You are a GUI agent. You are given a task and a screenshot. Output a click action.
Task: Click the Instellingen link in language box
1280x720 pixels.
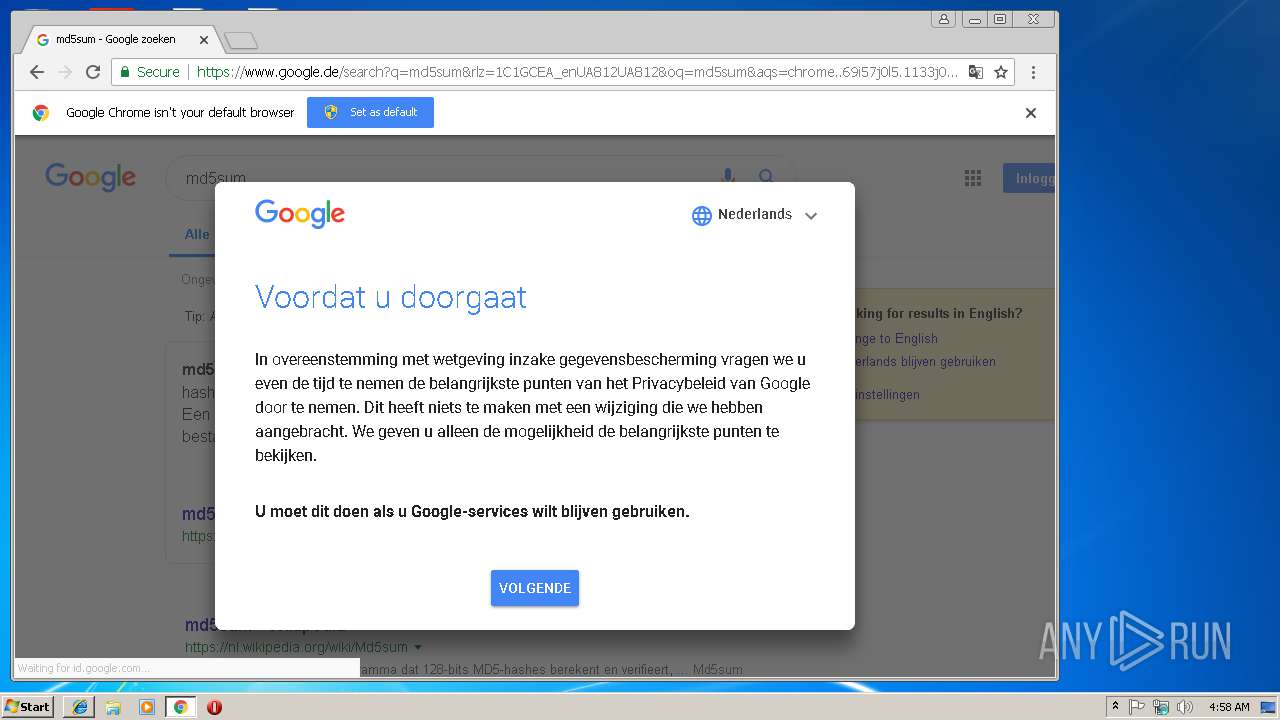pyautogui.click(x=887, y=394)
